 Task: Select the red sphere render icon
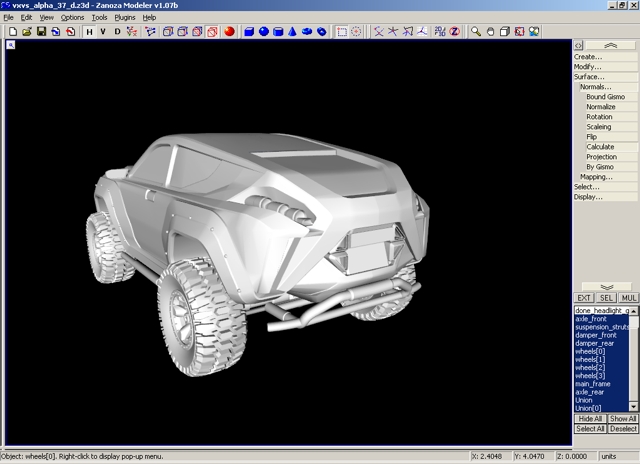(x=229, y=32)
